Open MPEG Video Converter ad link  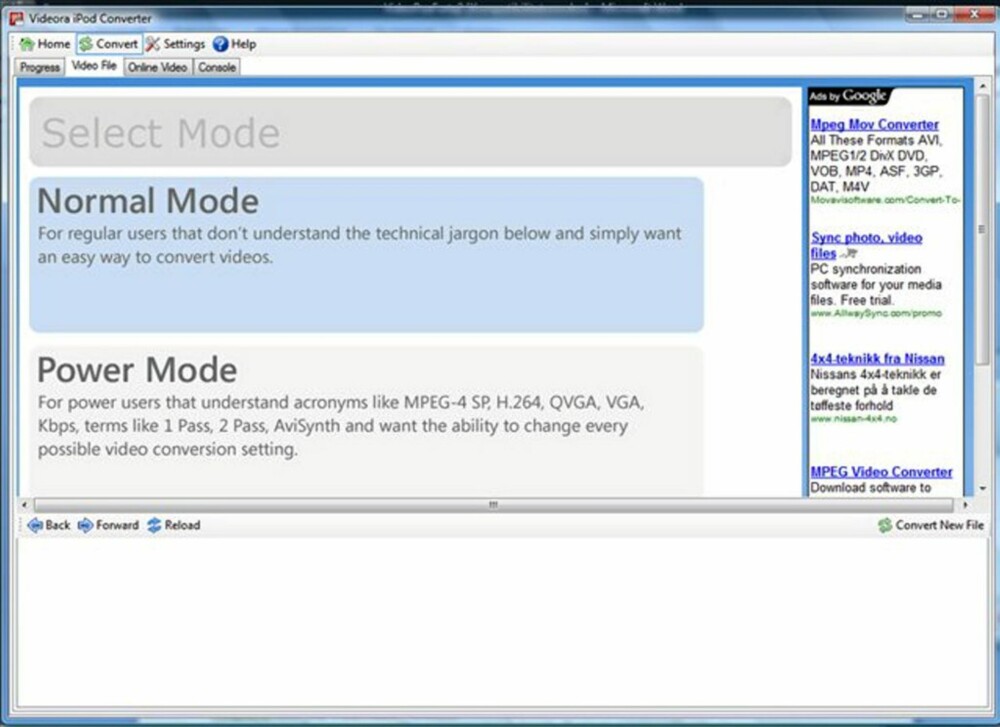point(881,472)
